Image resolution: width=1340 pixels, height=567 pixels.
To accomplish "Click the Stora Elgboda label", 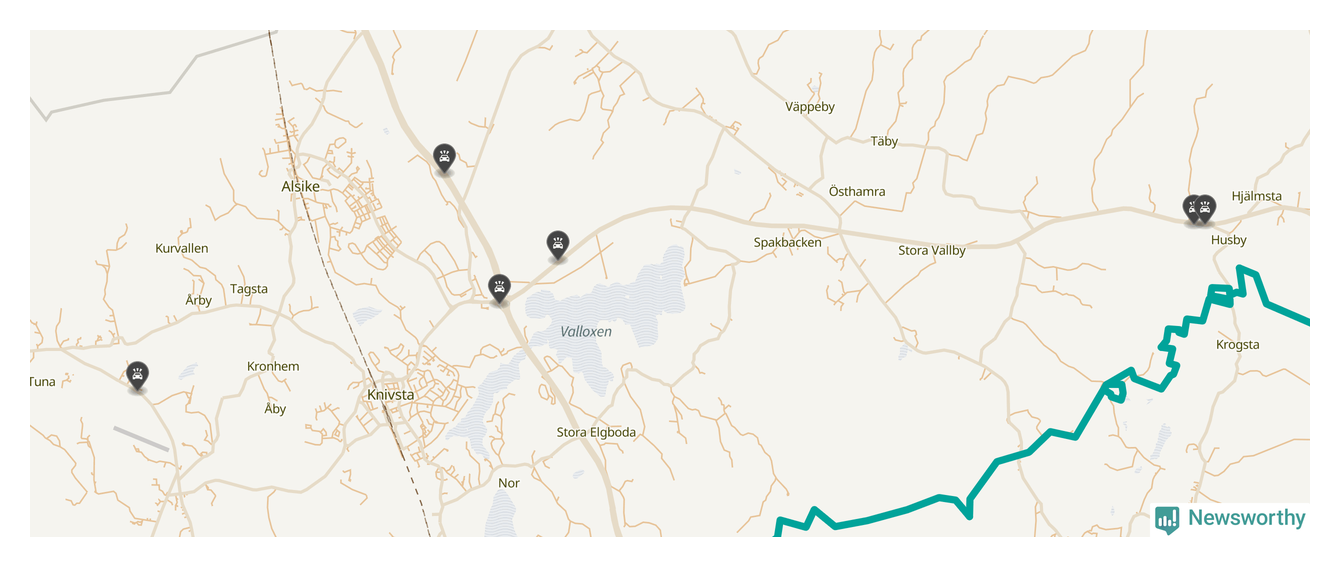I will (x=596, y=432).
